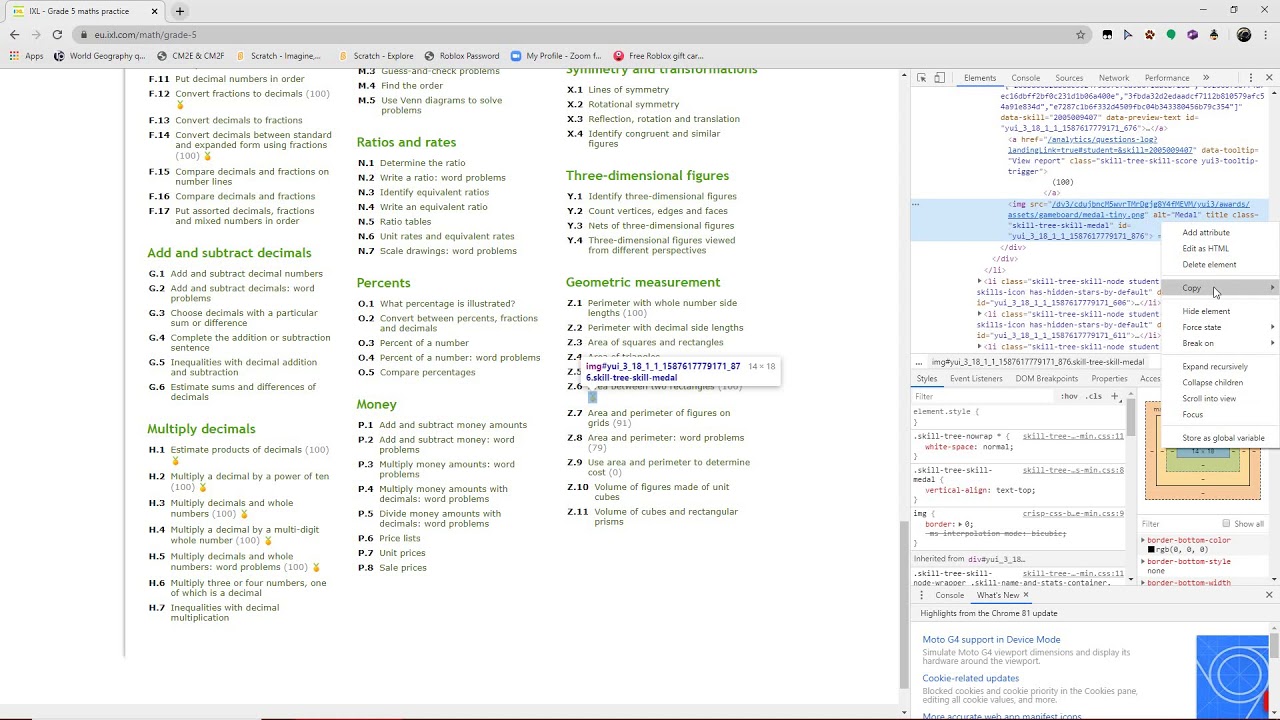Open the Percent of a number skill
This screenshot has height=720, width=1280.
(424, 343)
